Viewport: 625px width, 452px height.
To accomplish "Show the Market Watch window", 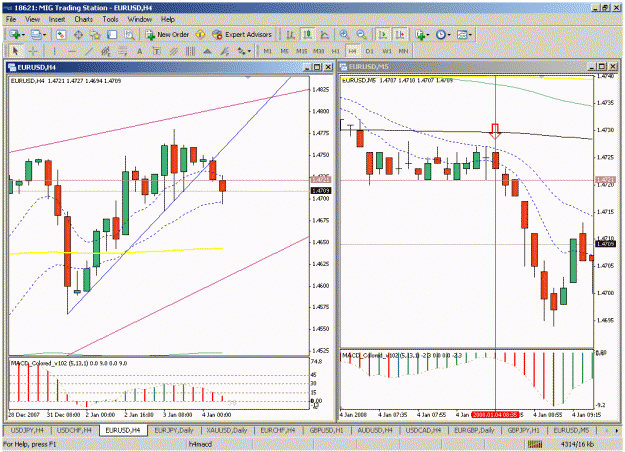I will (61, 35).
